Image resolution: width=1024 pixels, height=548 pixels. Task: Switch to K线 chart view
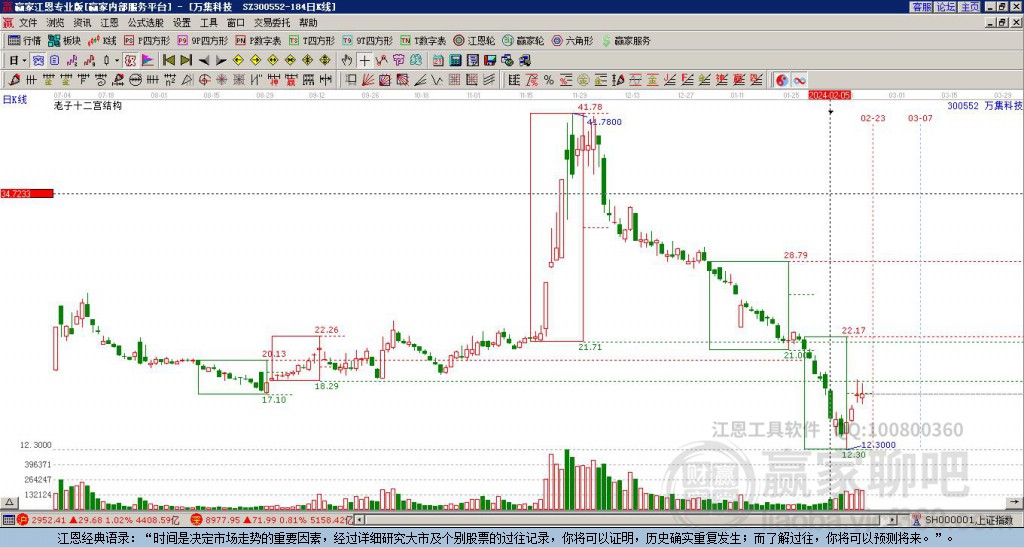click(x=102, y=40)
